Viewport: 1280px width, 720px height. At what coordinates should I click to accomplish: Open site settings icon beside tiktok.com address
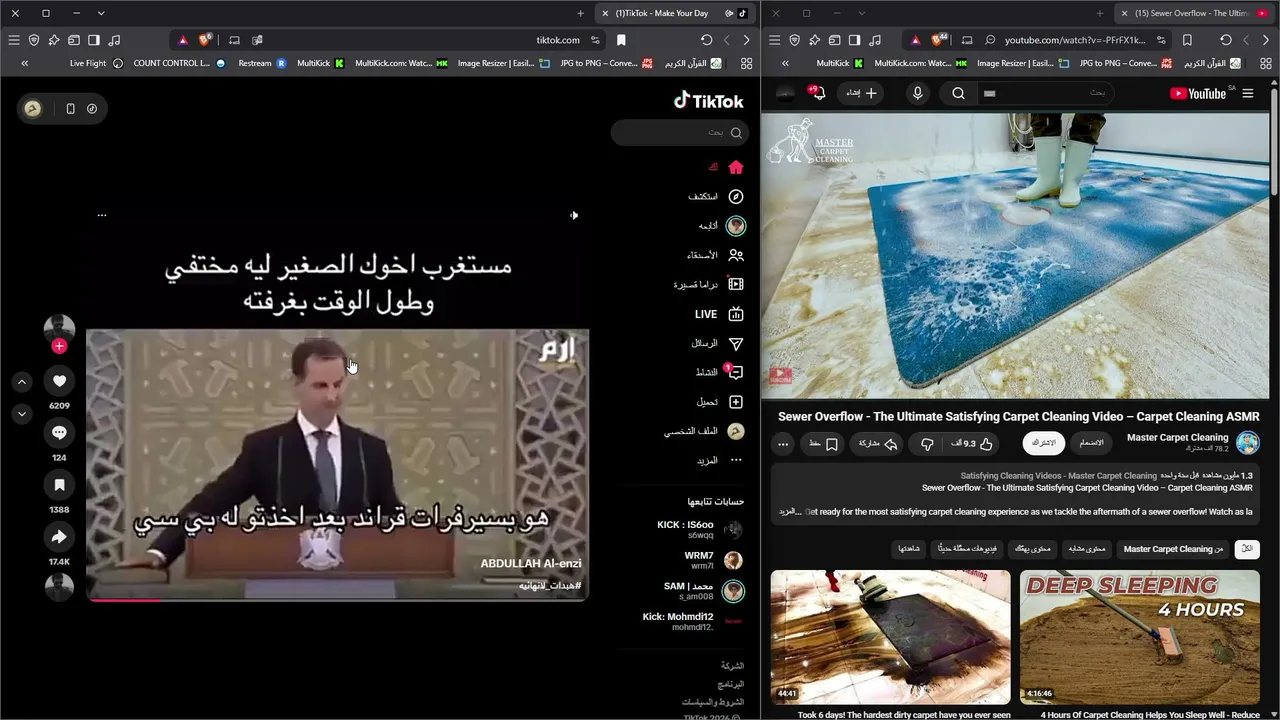(x=595, y=40)
